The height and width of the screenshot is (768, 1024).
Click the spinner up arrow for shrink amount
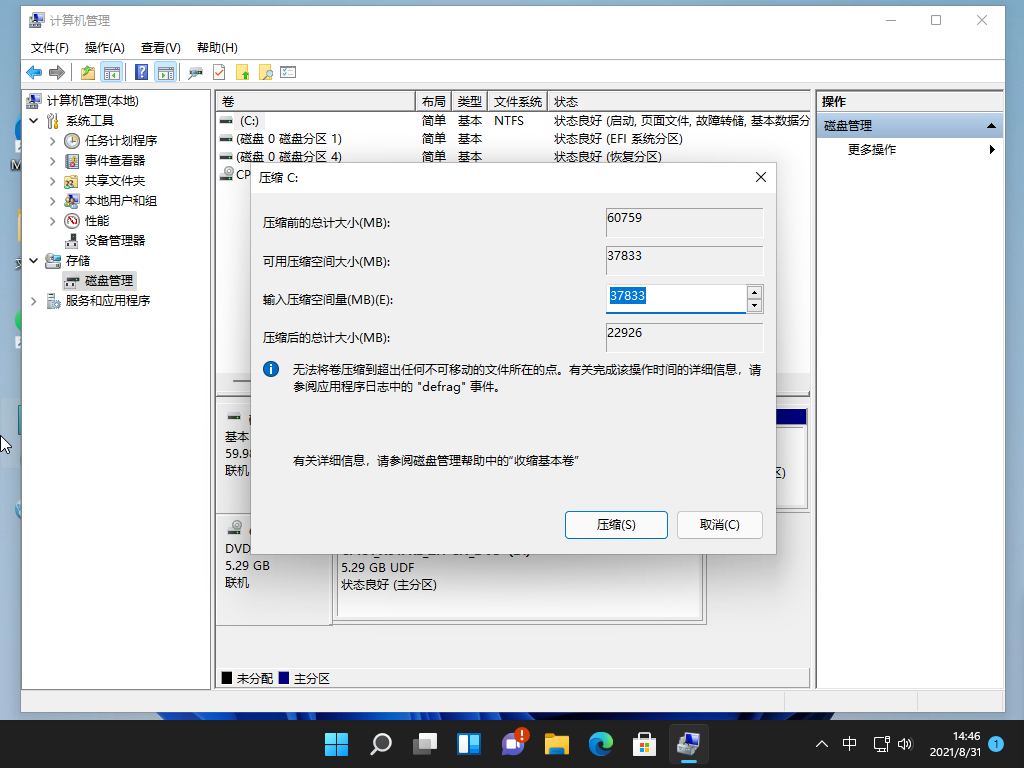tap(755, 292)
